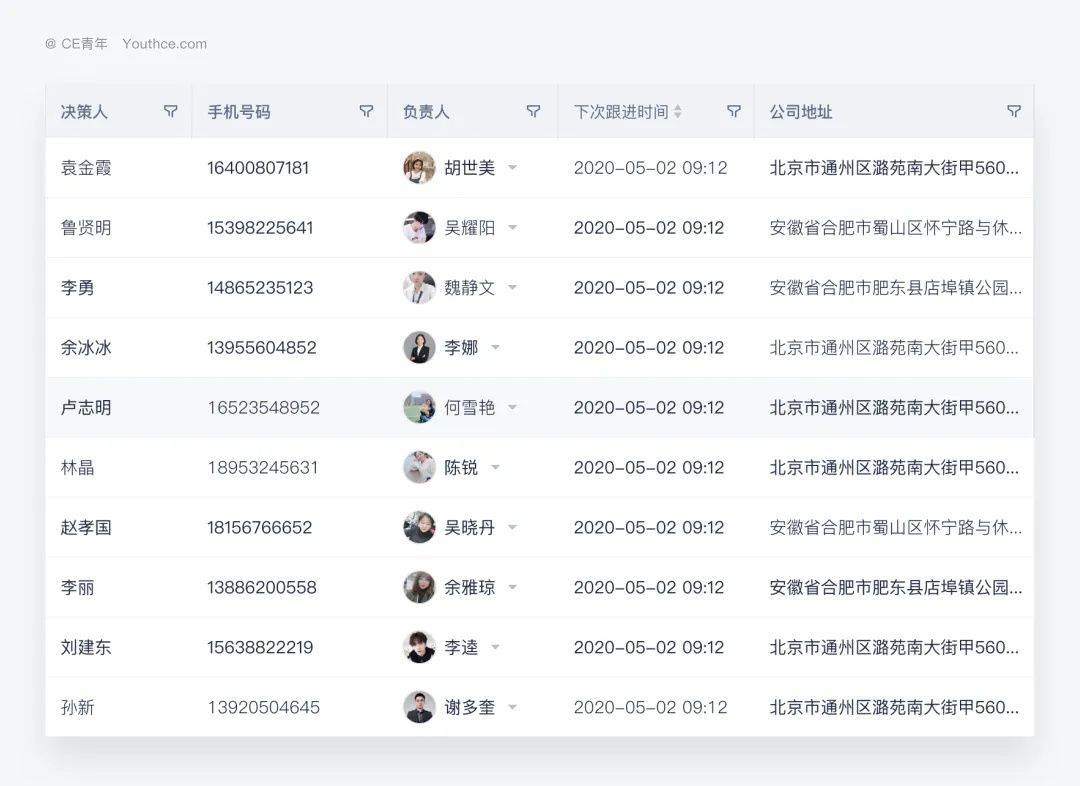Expand the dropdown arrow next to 谢多奎
The height and width of the screenshot is (786, 1080).
click(512, 707)
